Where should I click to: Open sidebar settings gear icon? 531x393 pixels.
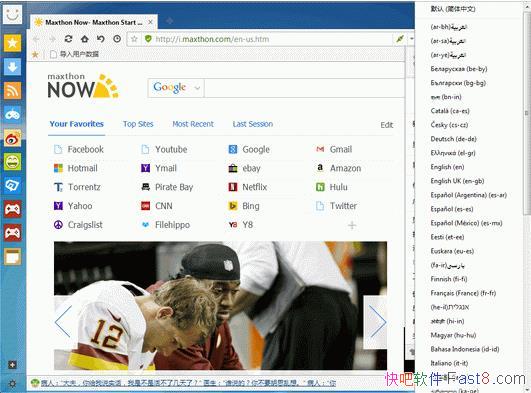point(12,384)
